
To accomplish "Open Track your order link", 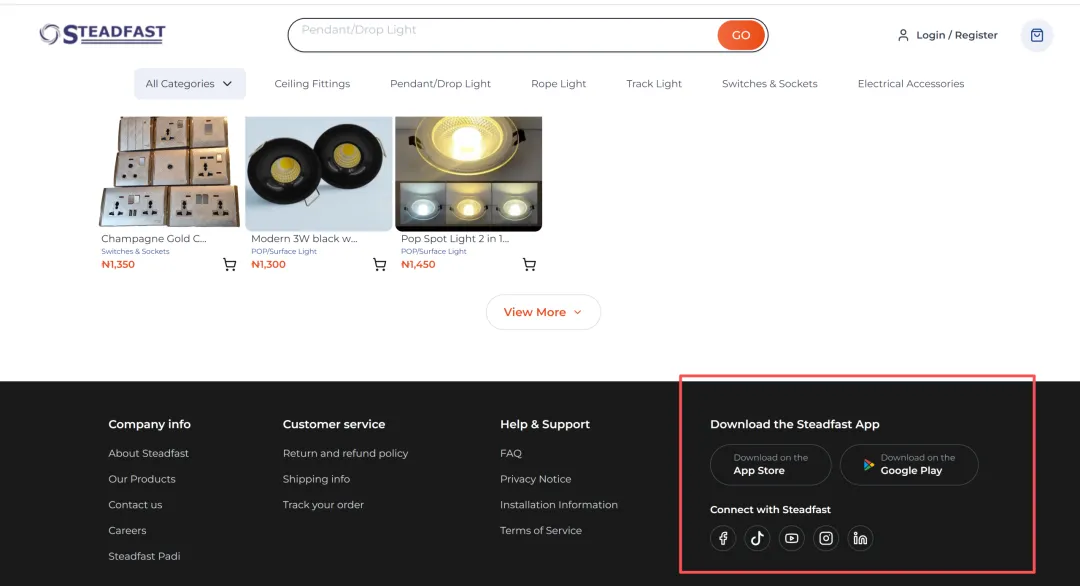I will coord(323,505).
